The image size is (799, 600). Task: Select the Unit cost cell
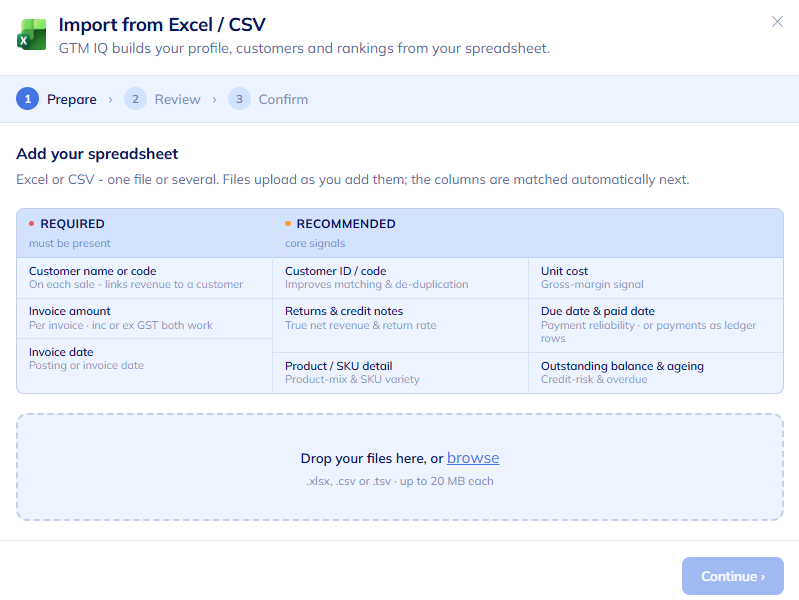[x=656, y=278]
